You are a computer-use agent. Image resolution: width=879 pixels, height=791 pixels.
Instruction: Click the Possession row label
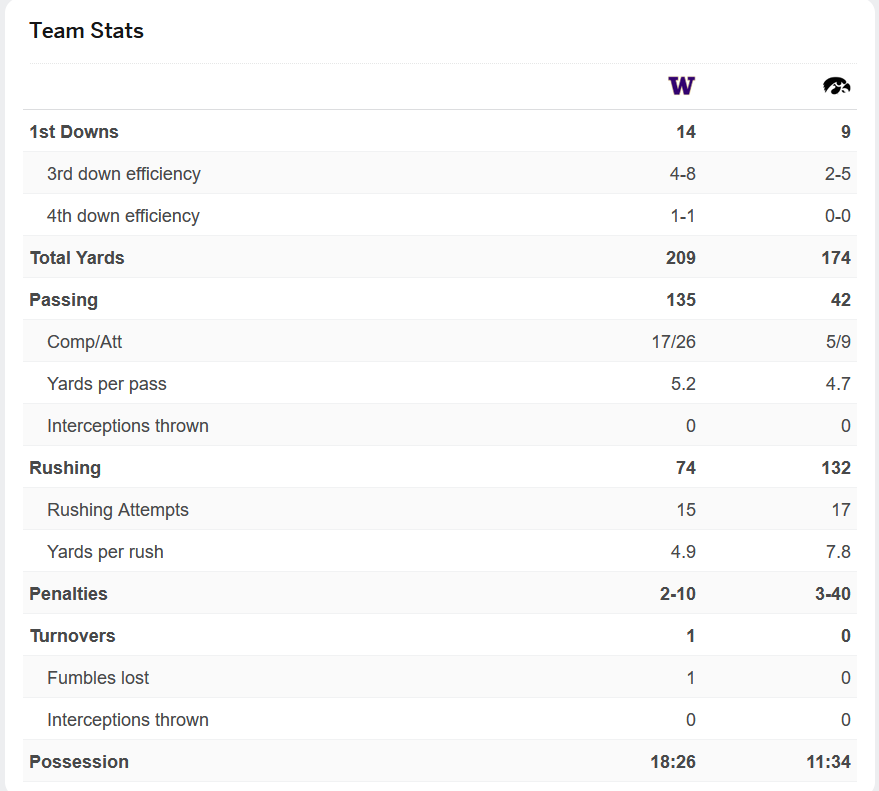click(79, 762)
